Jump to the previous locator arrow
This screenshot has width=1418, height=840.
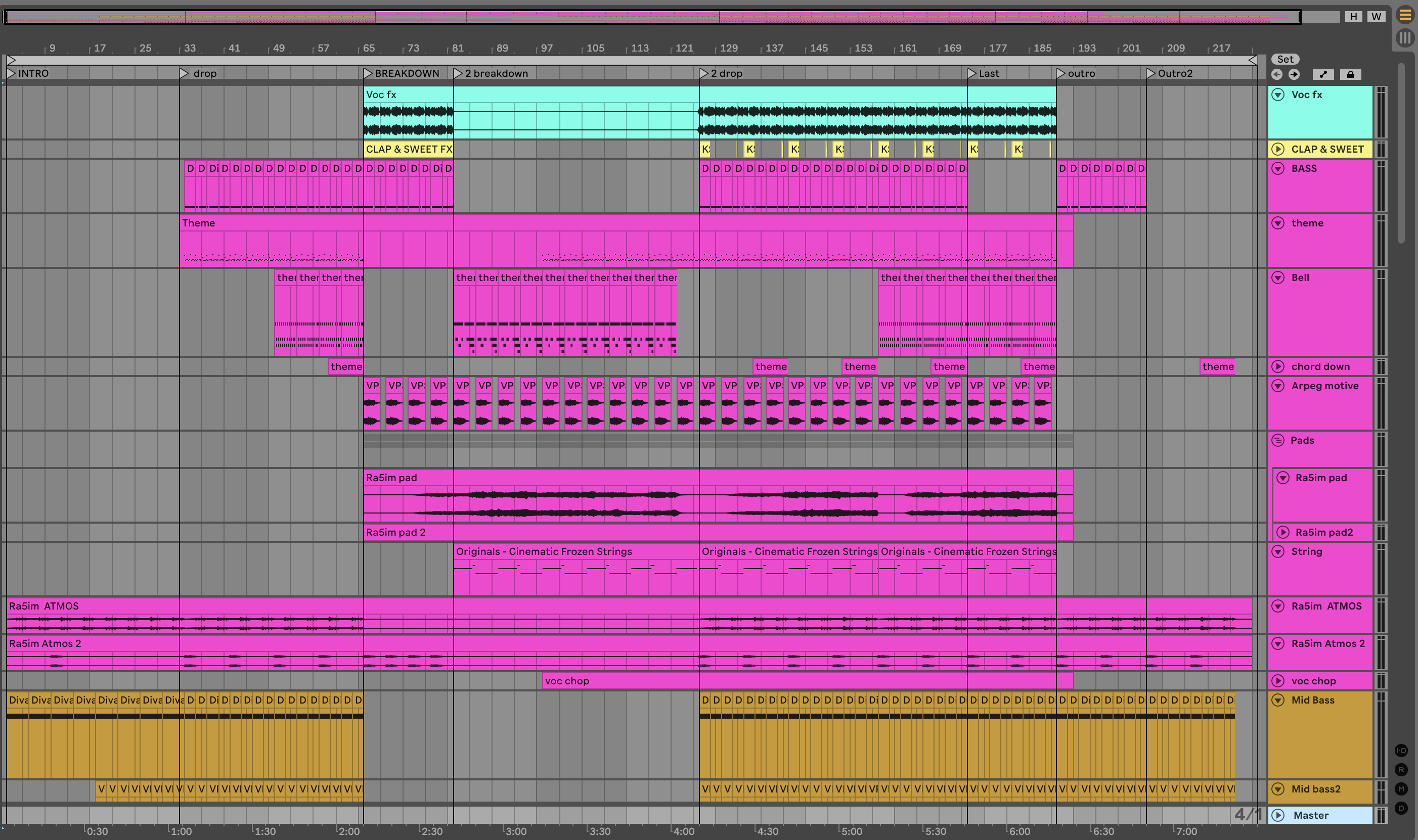pos(1276,74)
